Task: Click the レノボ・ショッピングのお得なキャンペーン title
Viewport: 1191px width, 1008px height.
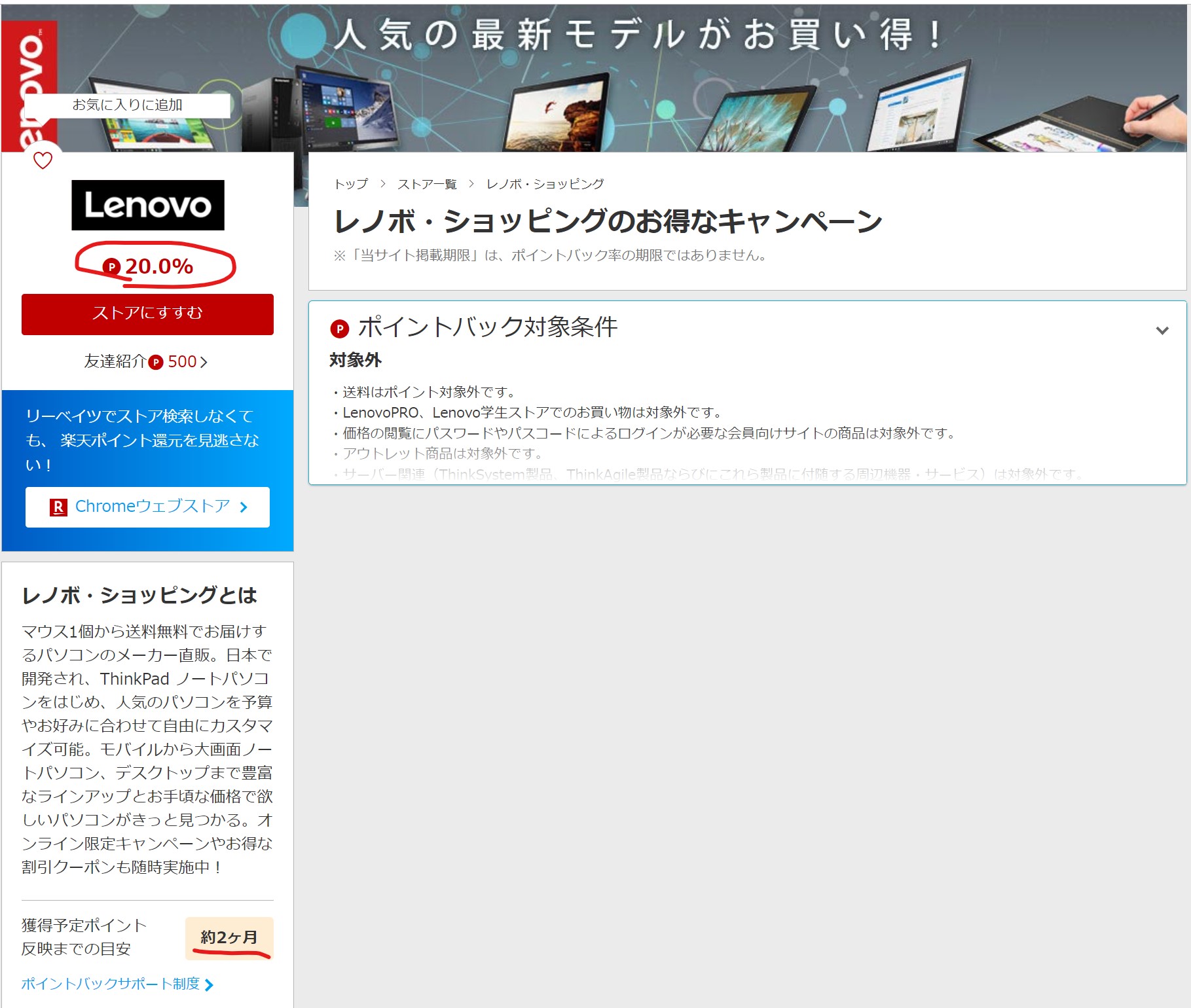Action: point(608,221)
